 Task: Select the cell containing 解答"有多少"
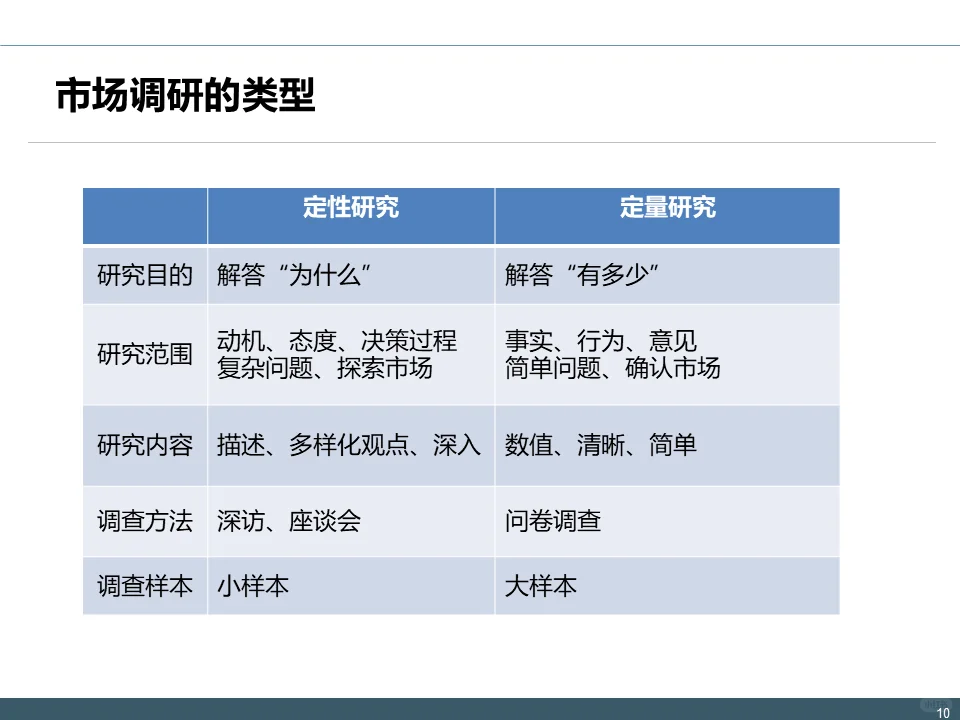point(570,270)
